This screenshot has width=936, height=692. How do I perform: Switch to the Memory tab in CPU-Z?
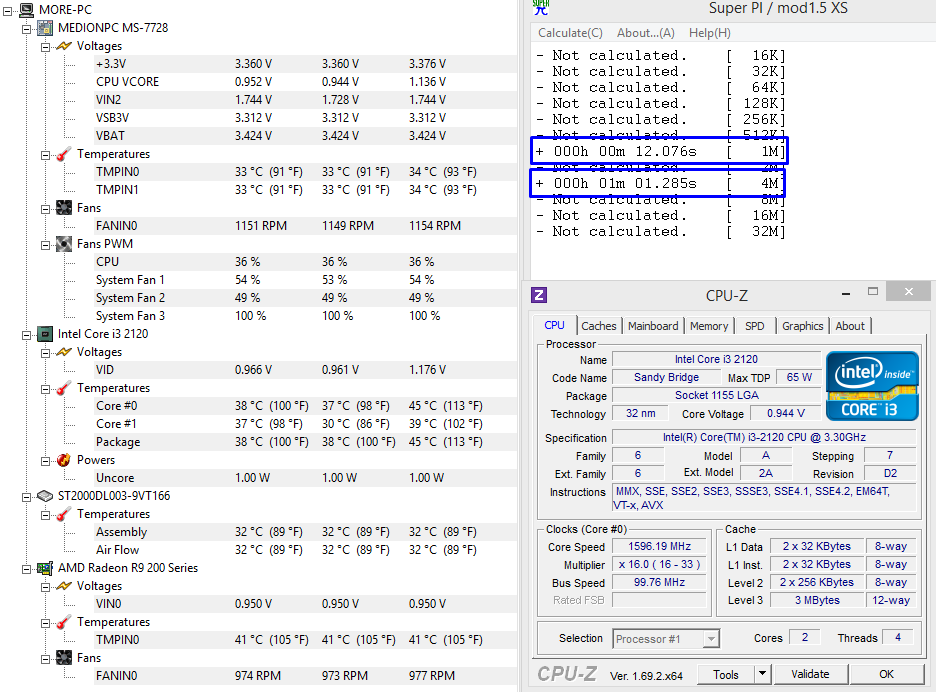click(709, 326)
